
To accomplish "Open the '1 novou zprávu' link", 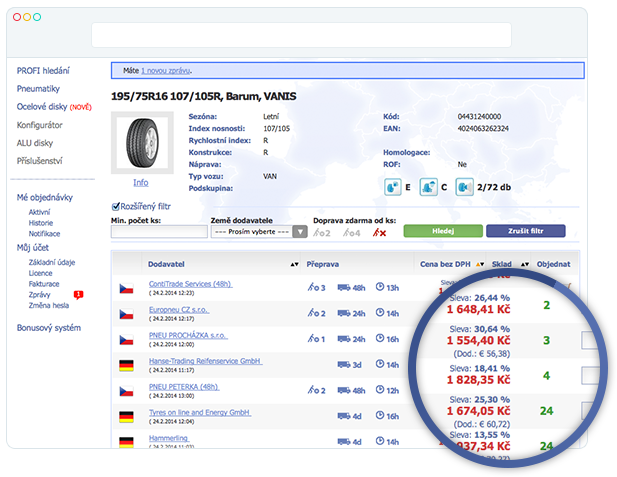I will coord(166,70).
